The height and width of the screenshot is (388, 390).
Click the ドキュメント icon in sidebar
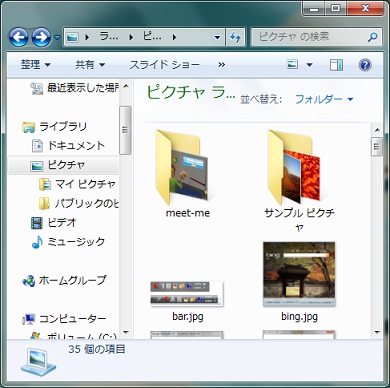pos(37,146)
